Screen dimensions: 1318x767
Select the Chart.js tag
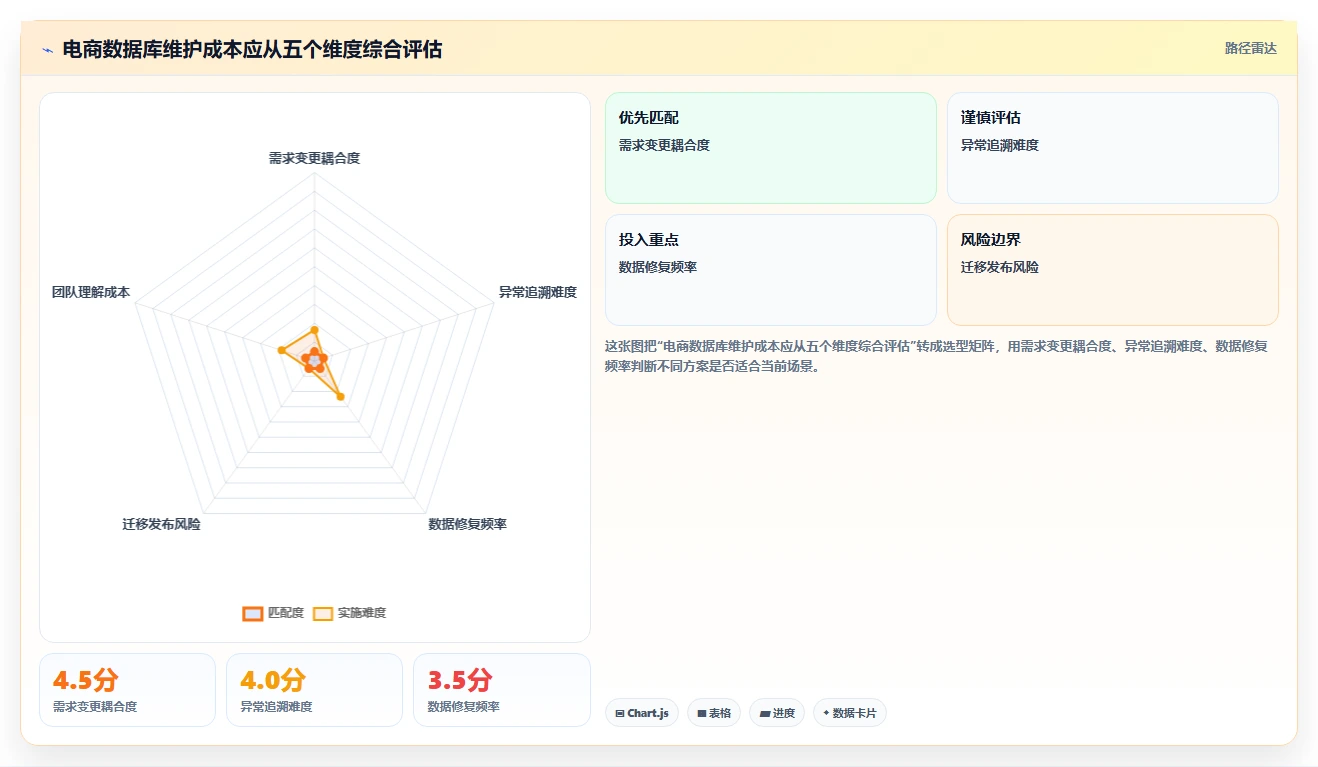pyautogui.click(x=642, y=713)
